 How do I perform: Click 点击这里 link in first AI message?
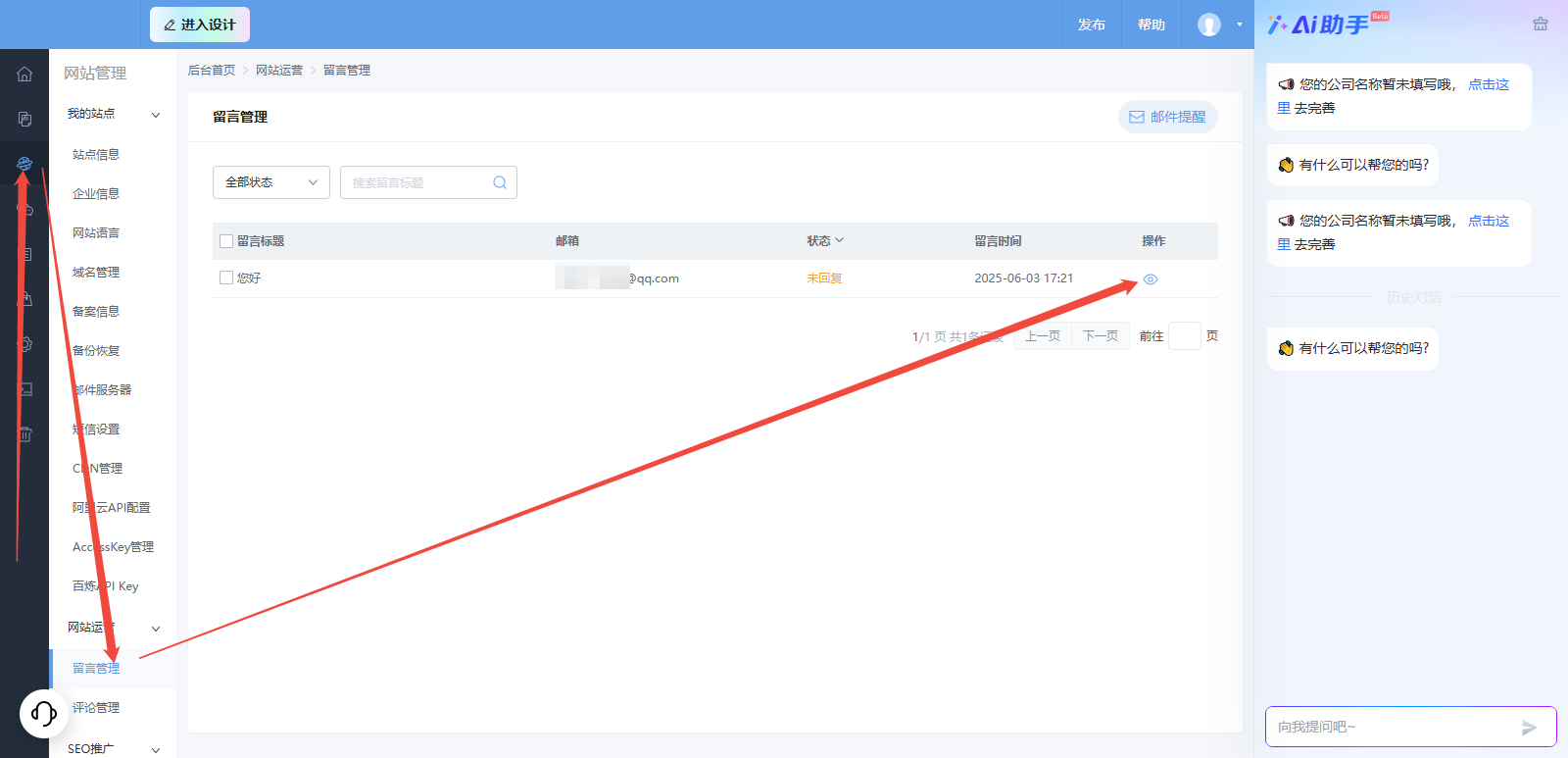pyautogui.click(x=1489, y=84)
